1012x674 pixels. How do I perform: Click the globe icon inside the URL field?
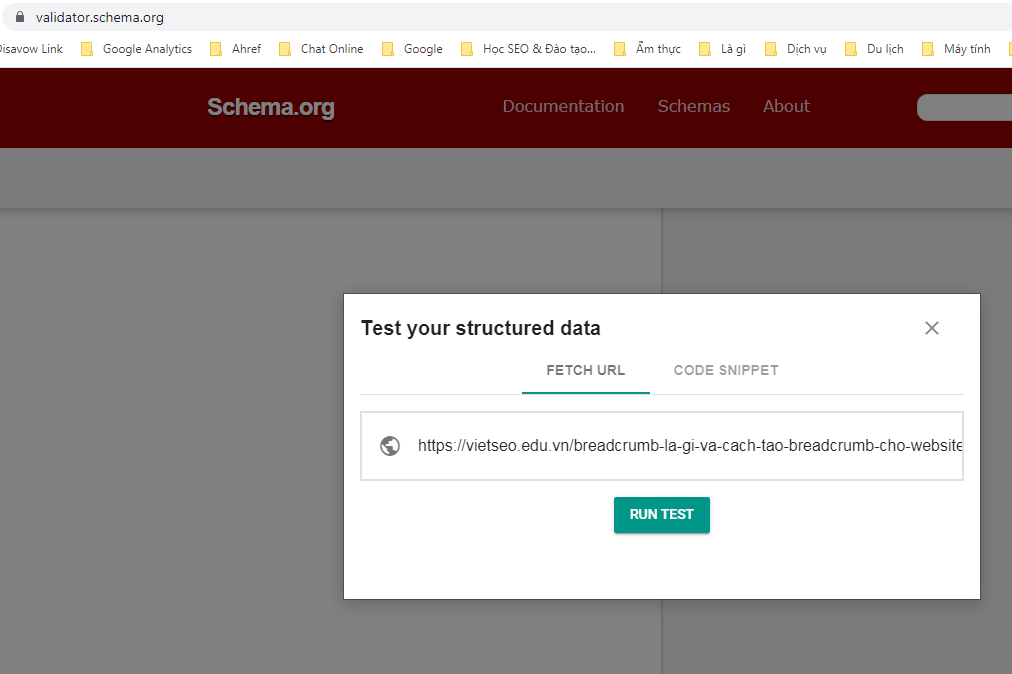390,446
